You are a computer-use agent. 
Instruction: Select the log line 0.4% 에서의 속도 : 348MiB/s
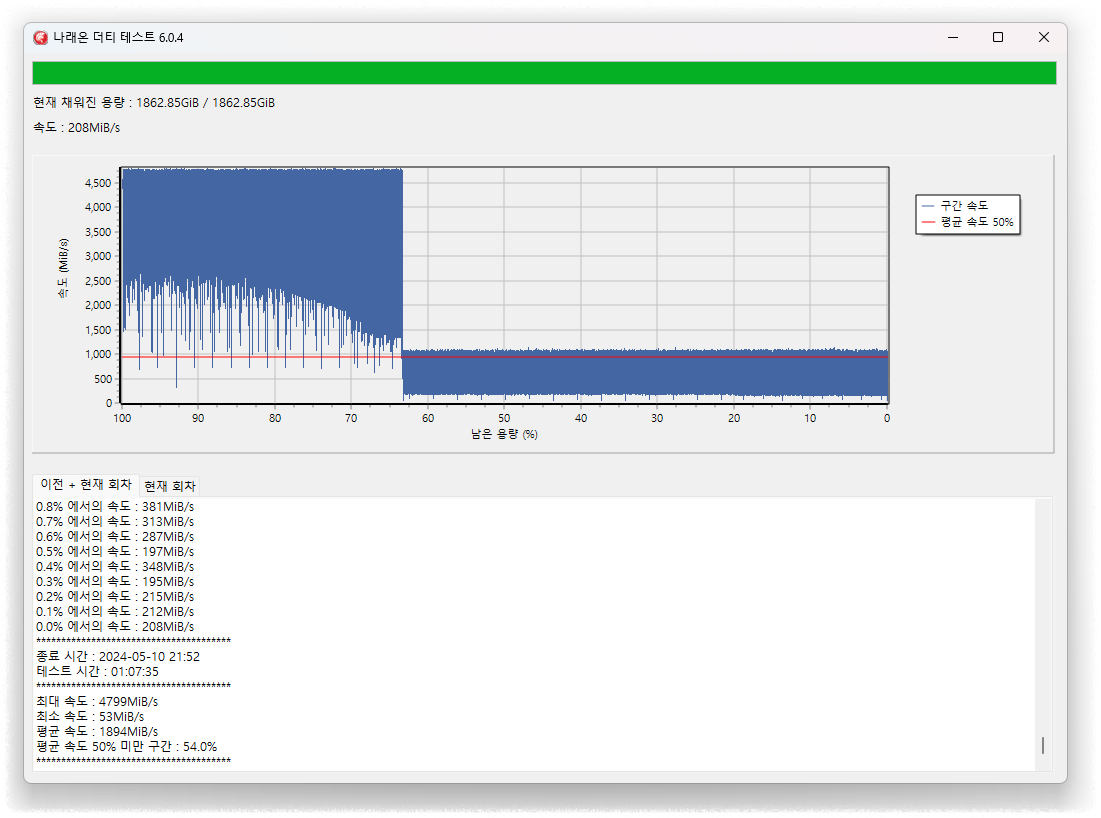coord(115,567)
